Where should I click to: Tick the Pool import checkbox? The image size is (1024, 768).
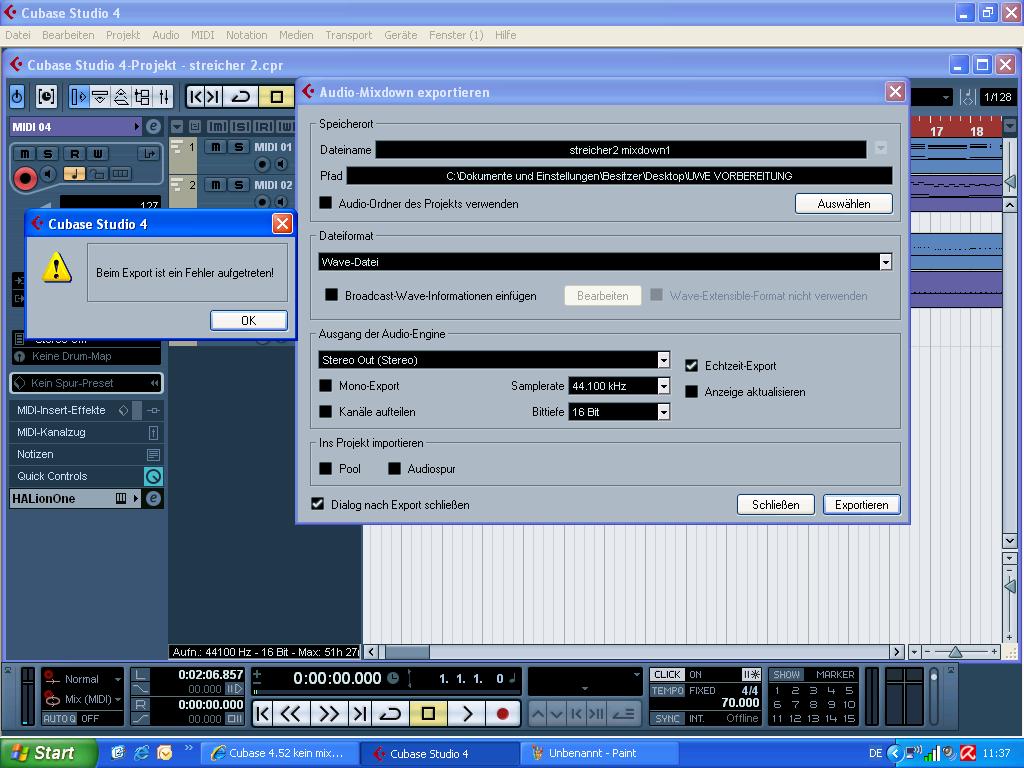(x=325, y=468)
